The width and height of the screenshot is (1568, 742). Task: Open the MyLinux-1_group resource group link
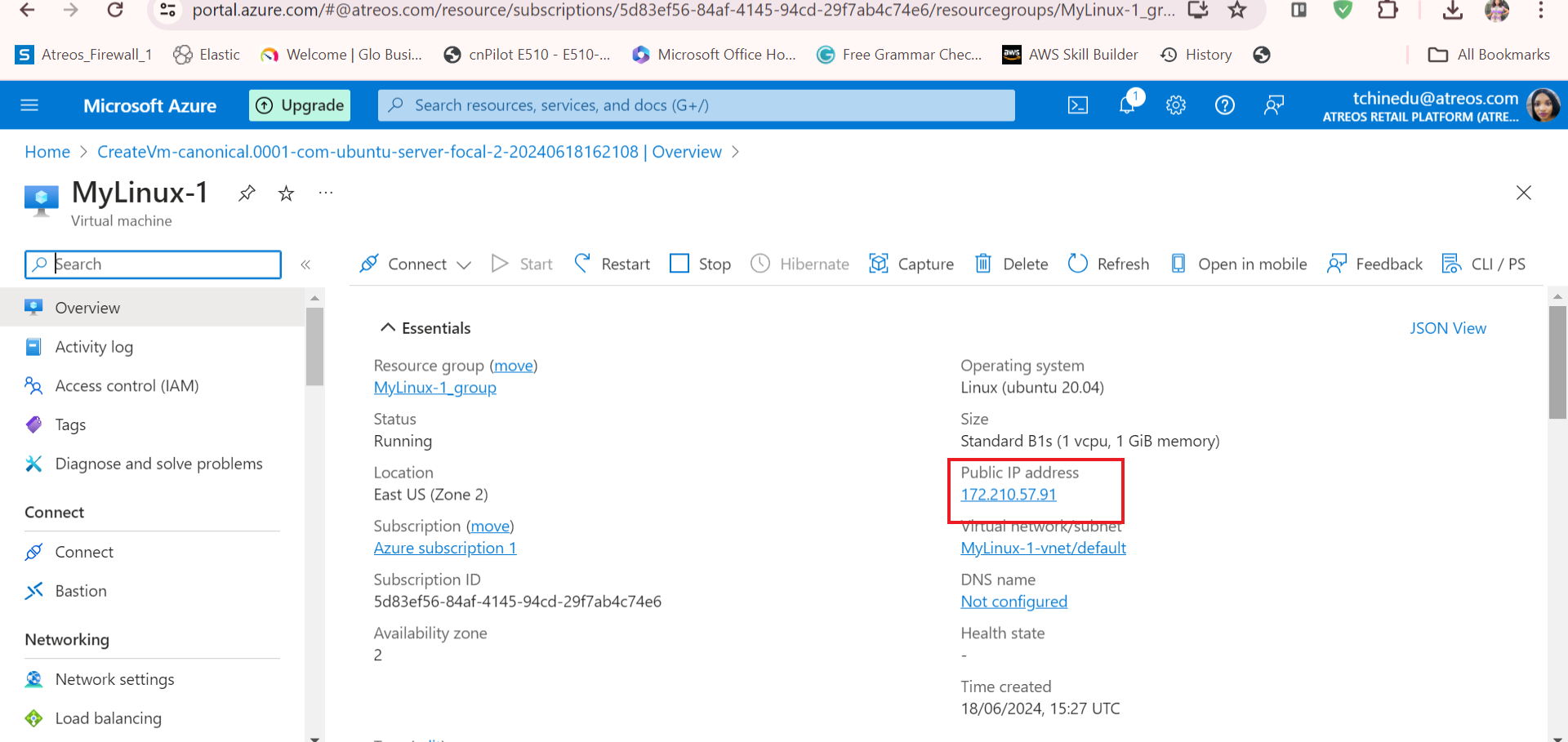click(435, 388)
